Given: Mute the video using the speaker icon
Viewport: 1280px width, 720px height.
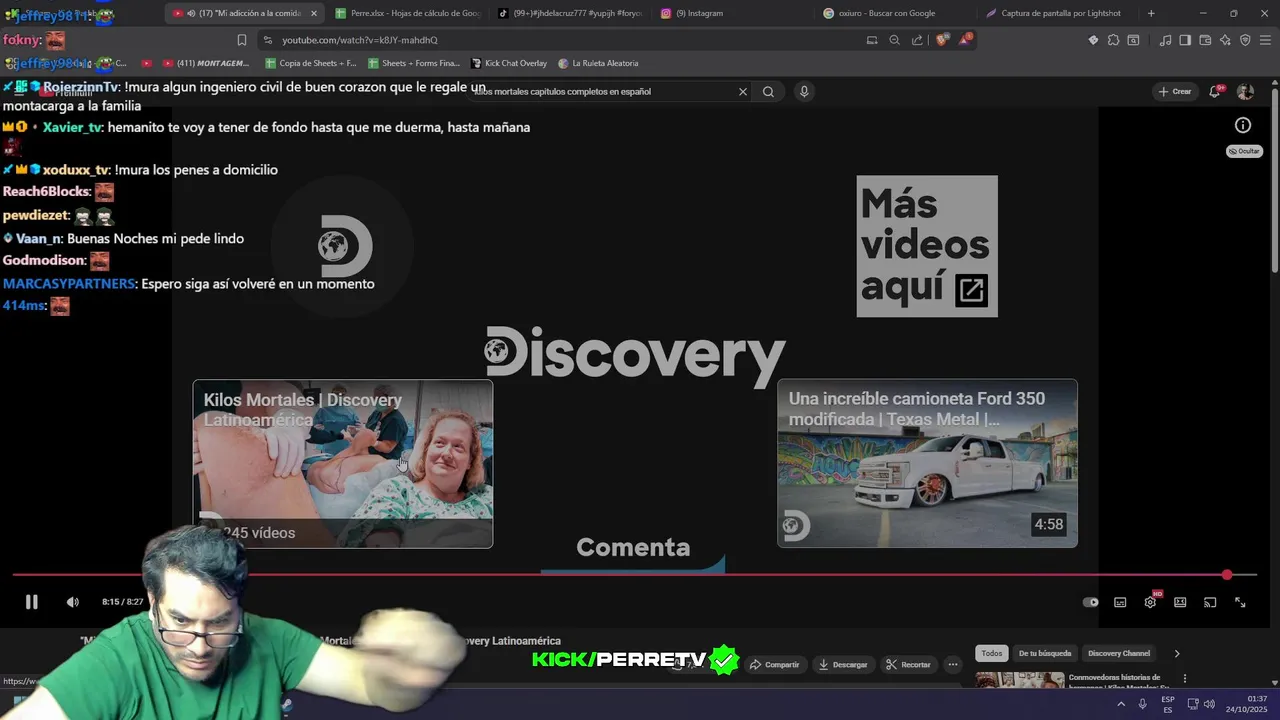Looking at the screenshot, I should (x=72, y=602).
